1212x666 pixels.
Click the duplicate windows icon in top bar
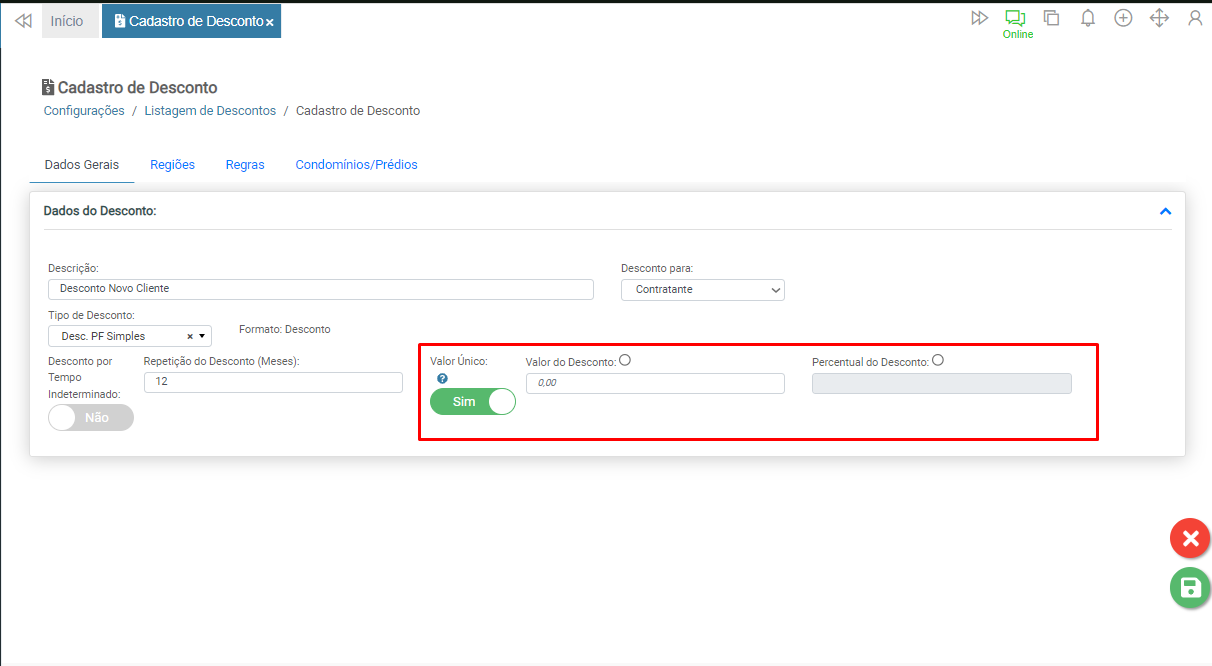click(1051, 18)
